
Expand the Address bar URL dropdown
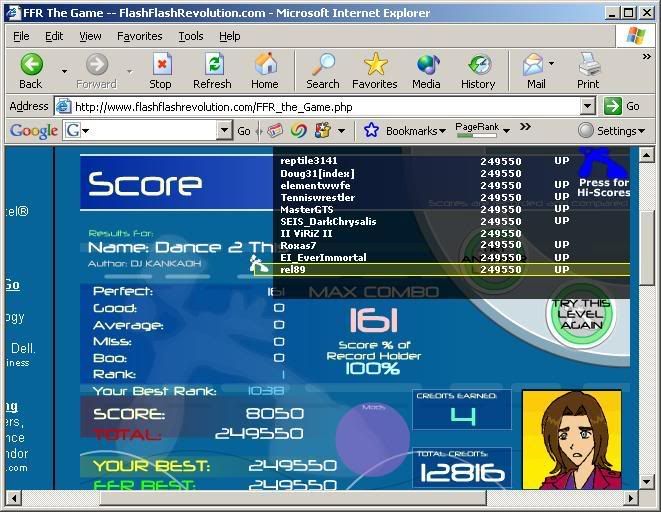(x=587, y=106)
